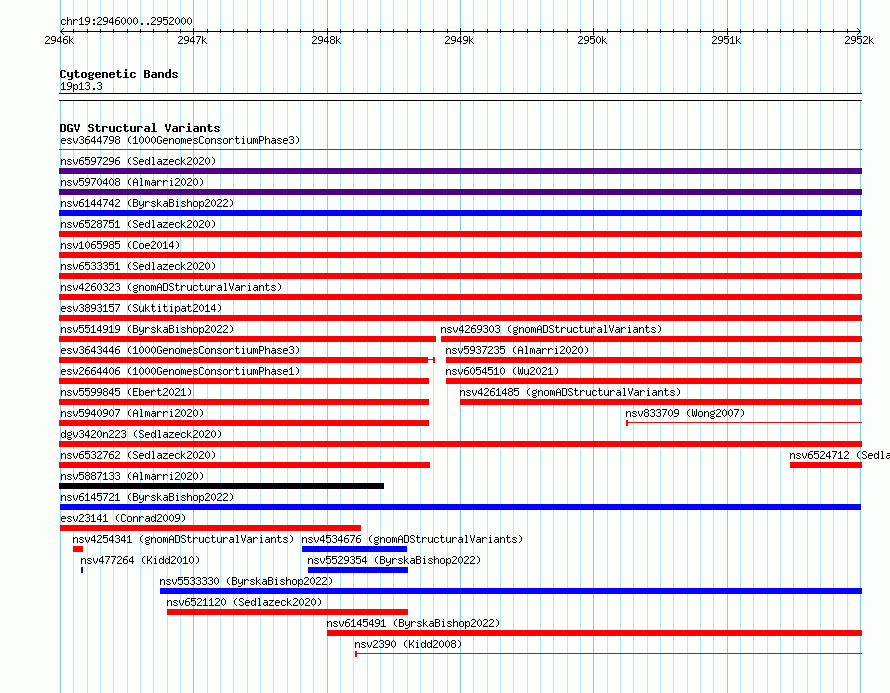Click the red bar under esv23141
Screen dimensions: 890x693
pyautogui.click(x=210, y=528)
